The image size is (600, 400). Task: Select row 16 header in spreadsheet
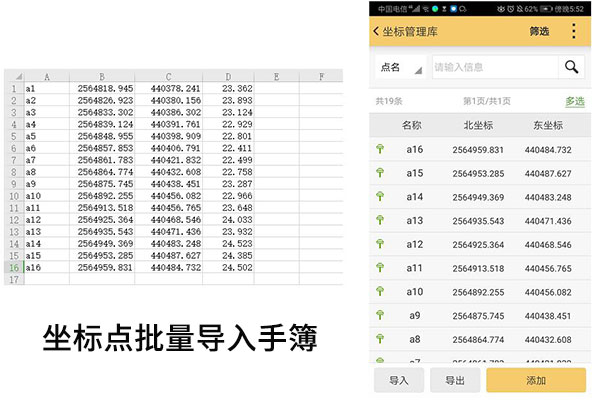(x=13, y=268)
